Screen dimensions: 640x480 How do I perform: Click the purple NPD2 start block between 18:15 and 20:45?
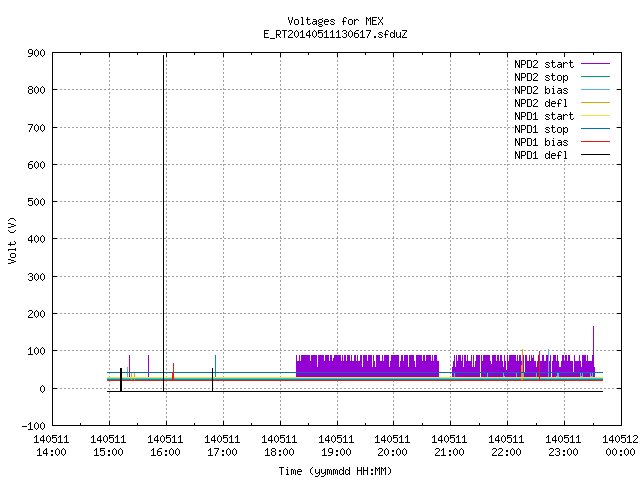[367, 366]
